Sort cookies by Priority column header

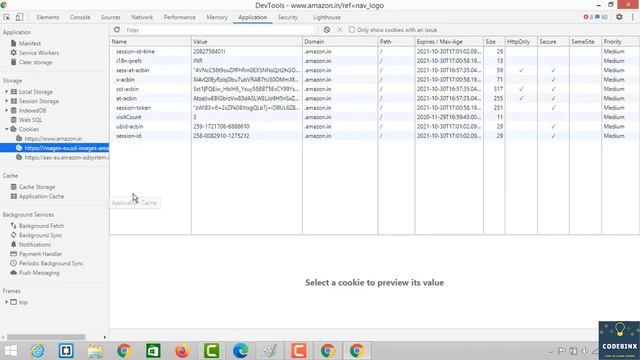click(x=620, y=42)
